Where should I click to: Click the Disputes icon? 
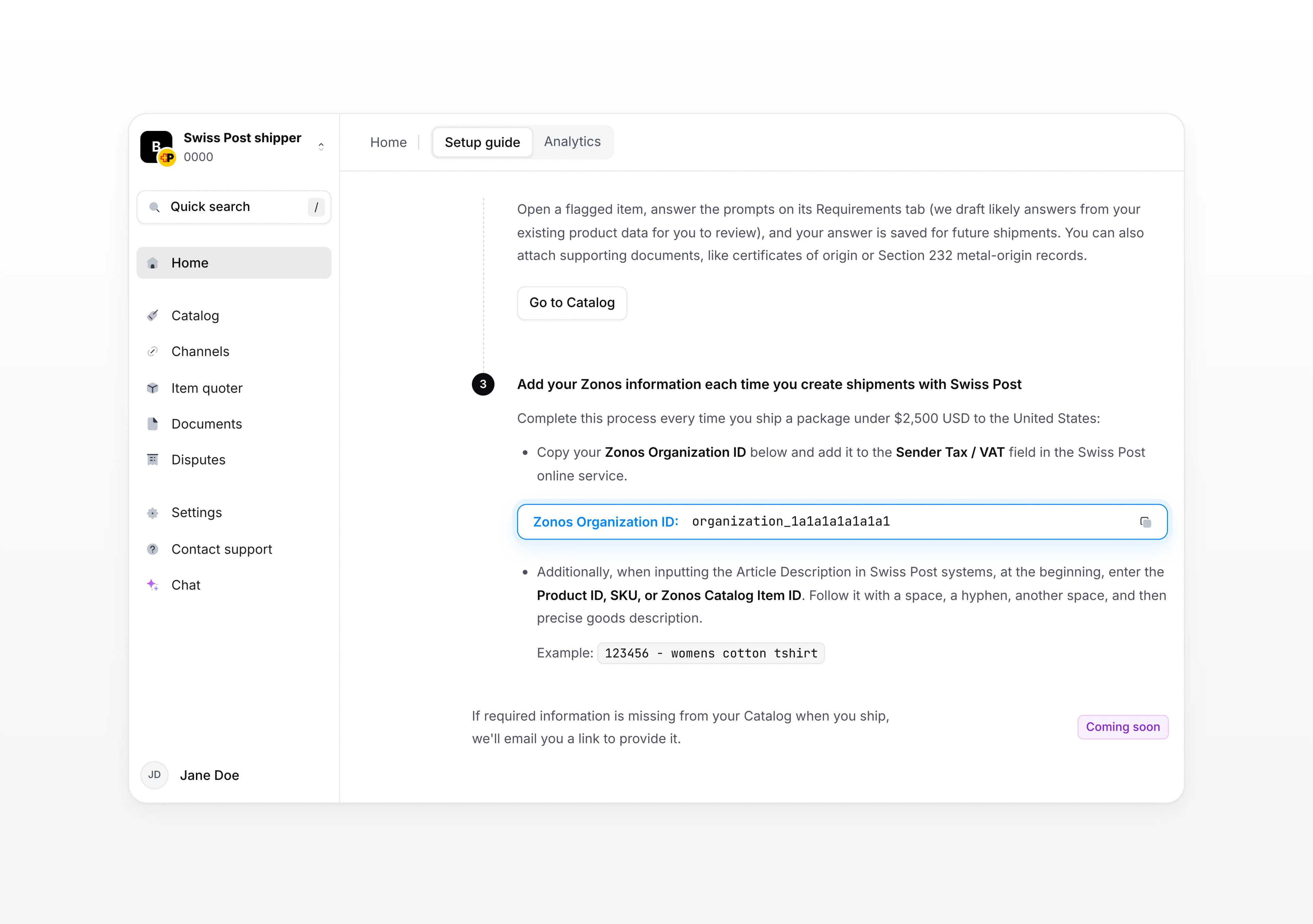click(153, 460)
